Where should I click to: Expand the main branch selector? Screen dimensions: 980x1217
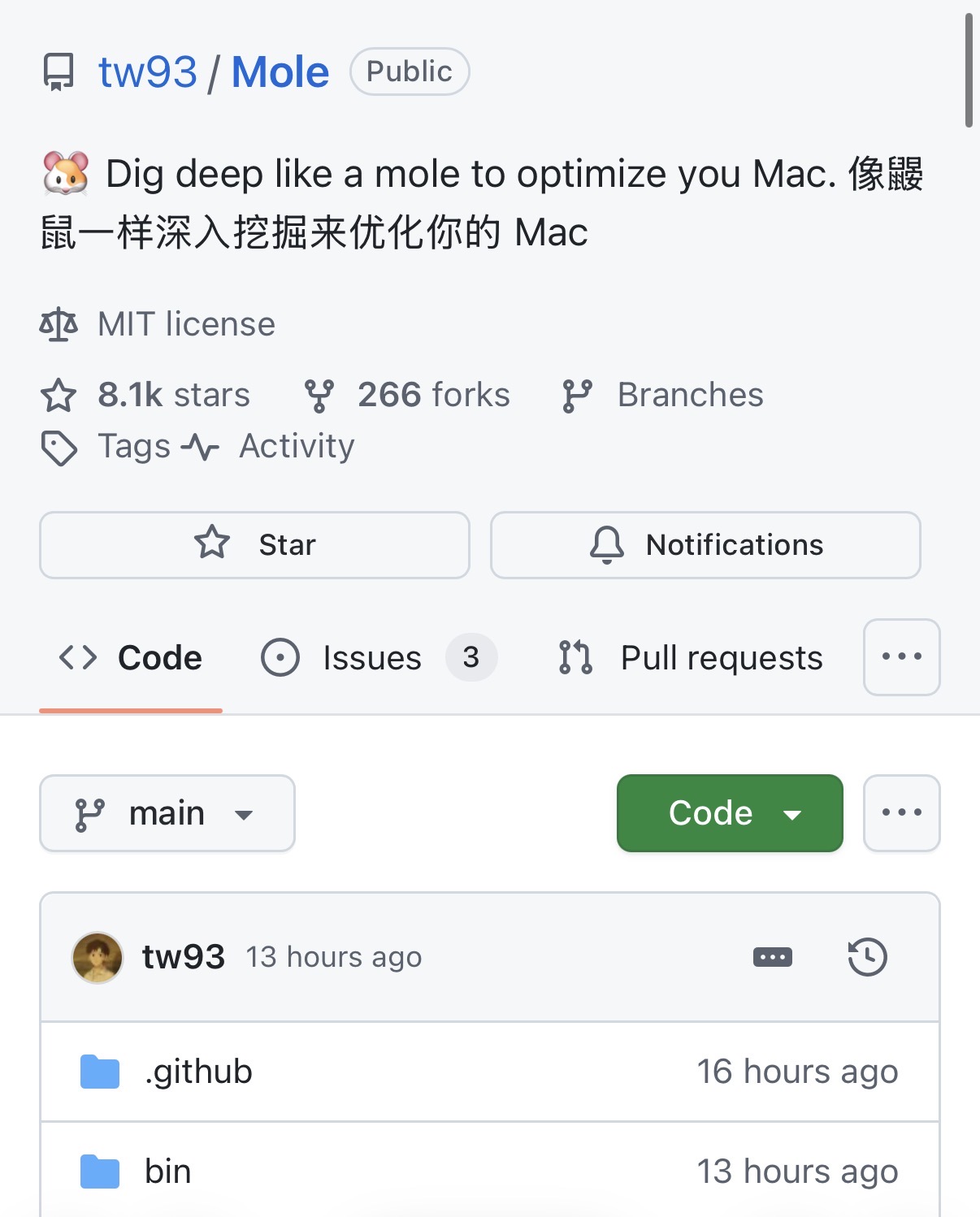click(x=167, y=813)
